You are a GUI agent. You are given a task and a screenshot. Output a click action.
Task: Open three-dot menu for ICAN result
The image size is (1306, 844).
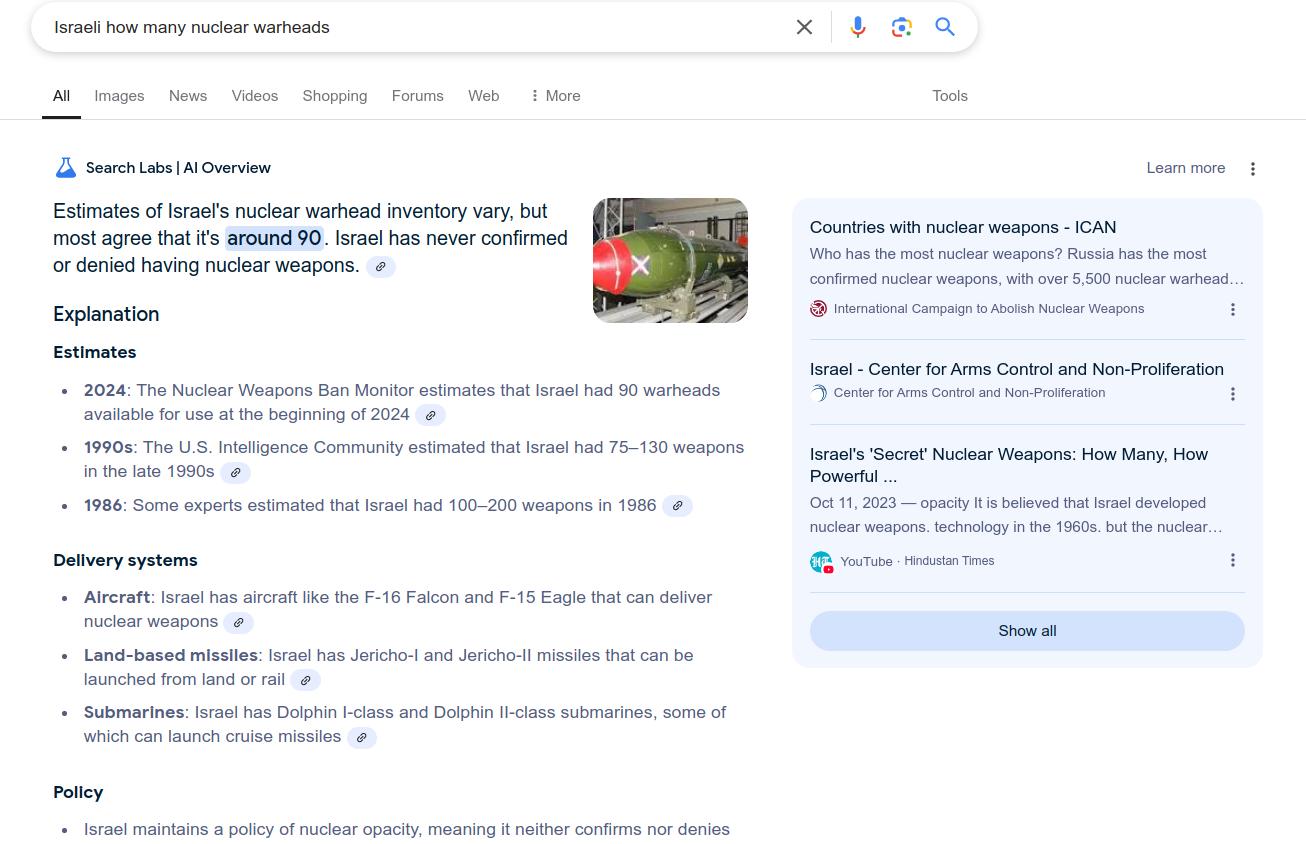click(1232, 310)
